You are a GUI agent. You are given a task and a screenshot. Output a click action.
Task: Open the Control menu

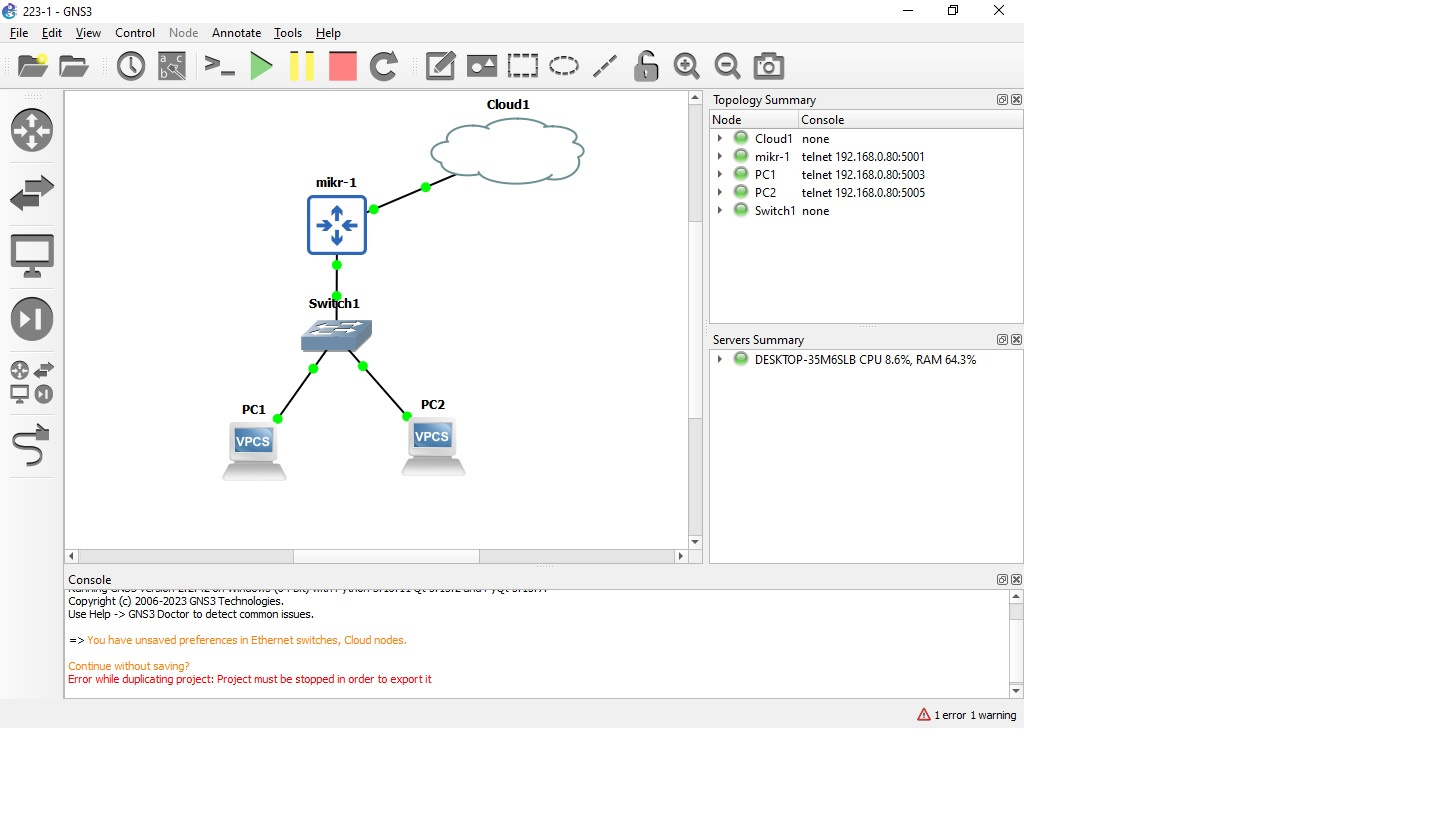[135, 33]
